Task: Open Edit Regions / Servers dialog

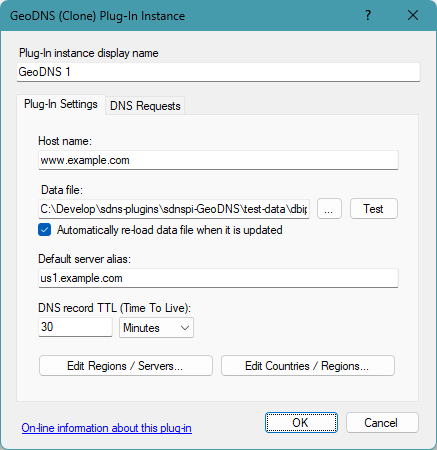Action: [126, 366]
